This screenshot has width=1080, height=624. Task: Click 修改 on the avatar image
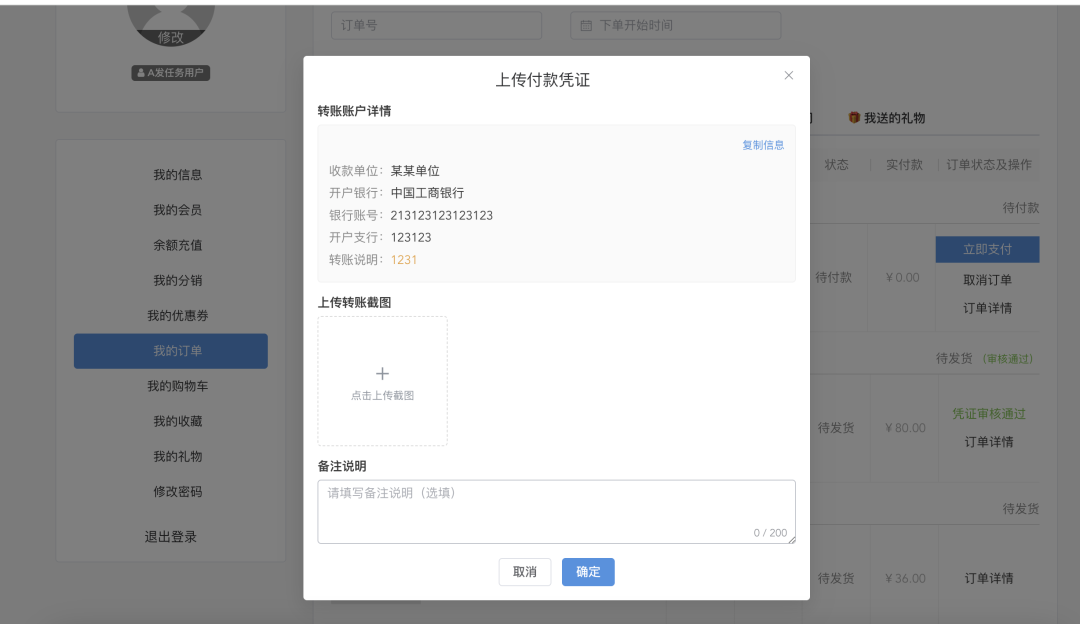[x=171, y=37]
